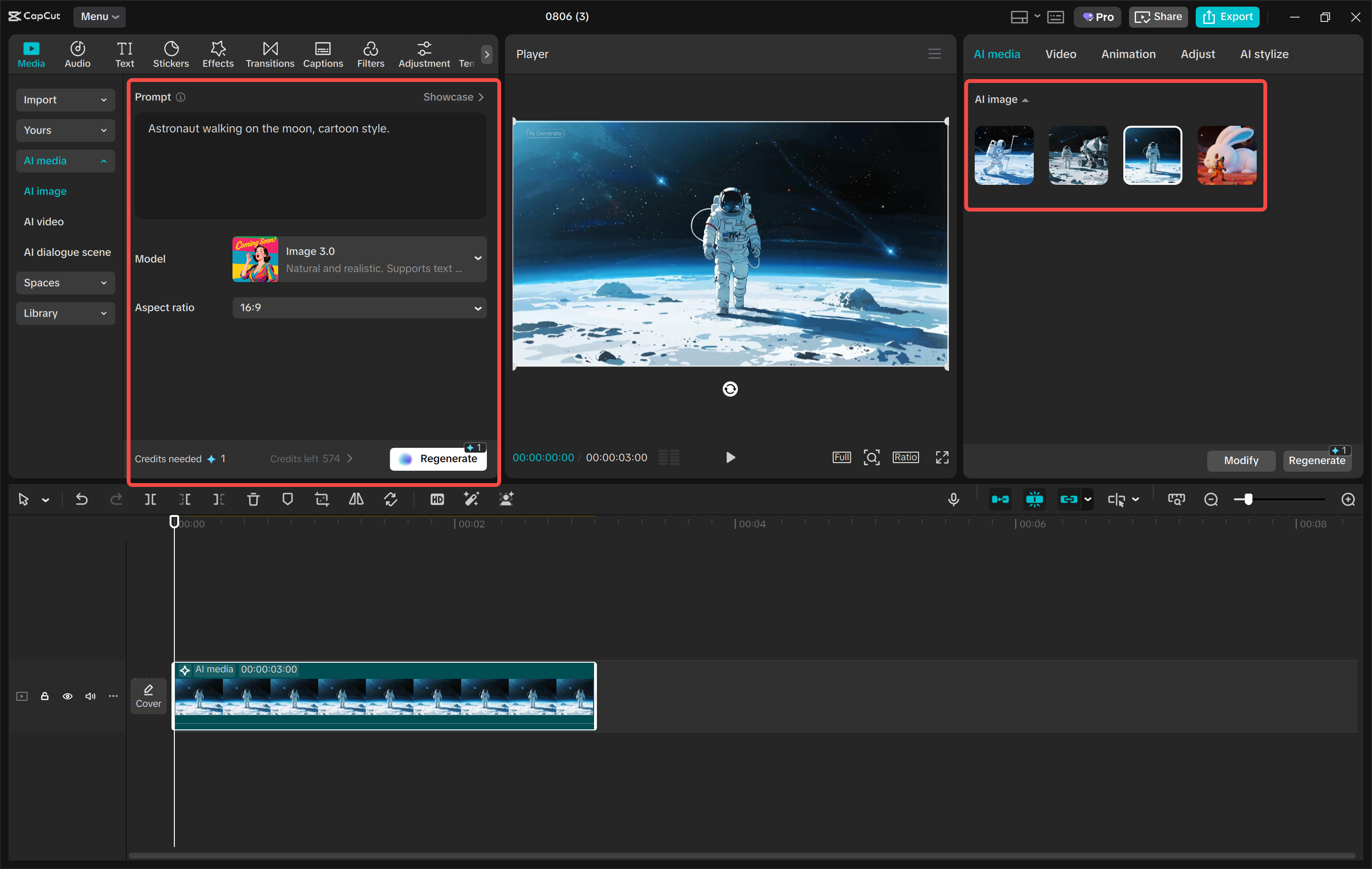This screenshot has width=1372, height=869.
Task: Lock the AI media track
Action: 44,697
